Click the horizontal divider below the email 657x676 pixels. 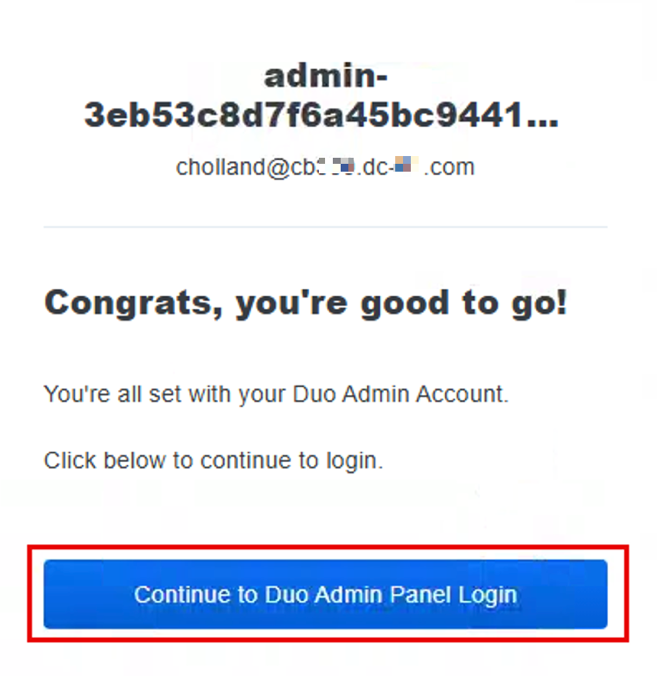coord(325,227)
